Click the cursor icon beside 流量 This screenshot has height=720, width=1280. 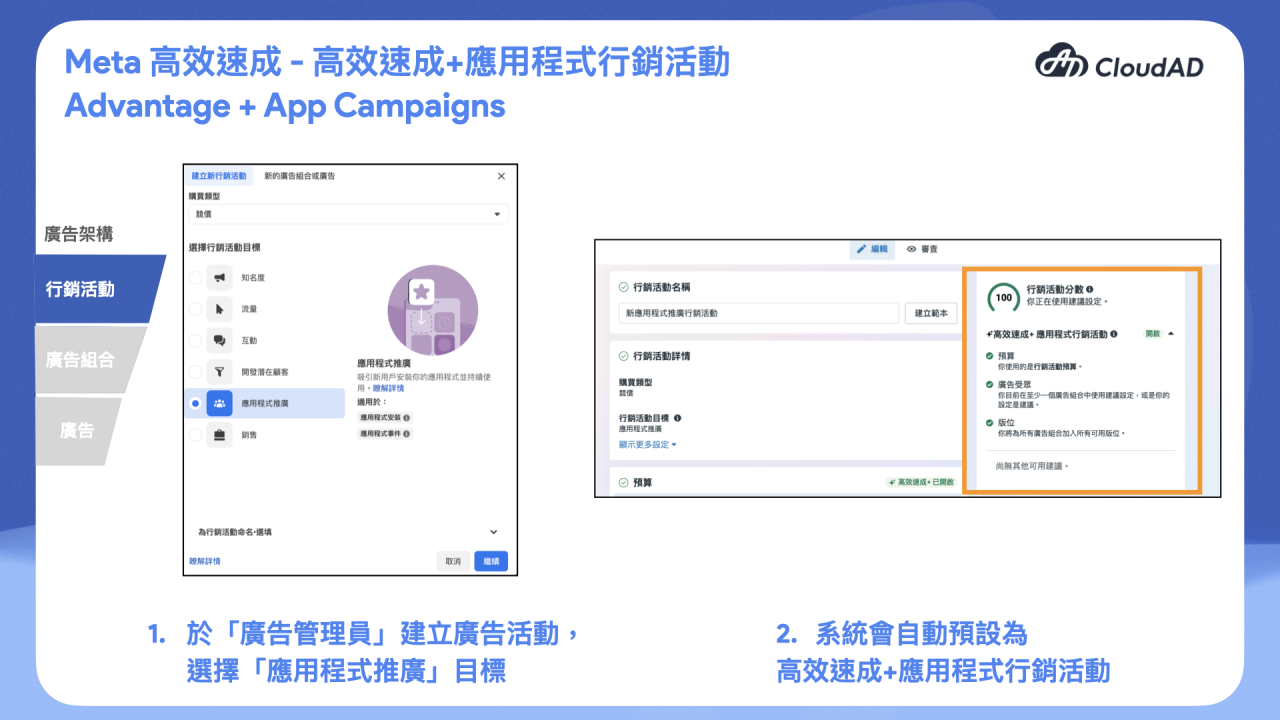click(x=219, y=310)
